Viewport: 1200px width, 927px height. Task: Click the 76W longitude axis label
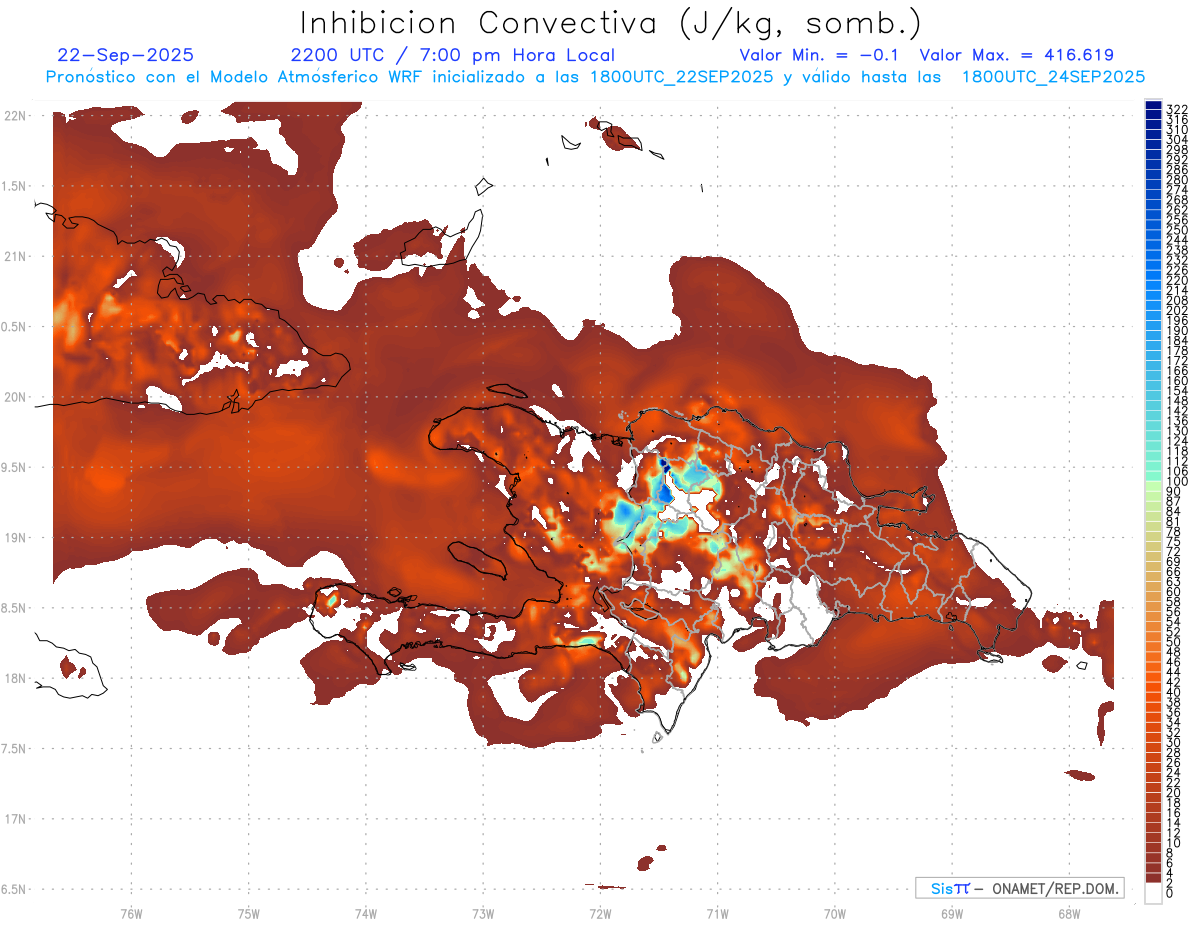131,912
